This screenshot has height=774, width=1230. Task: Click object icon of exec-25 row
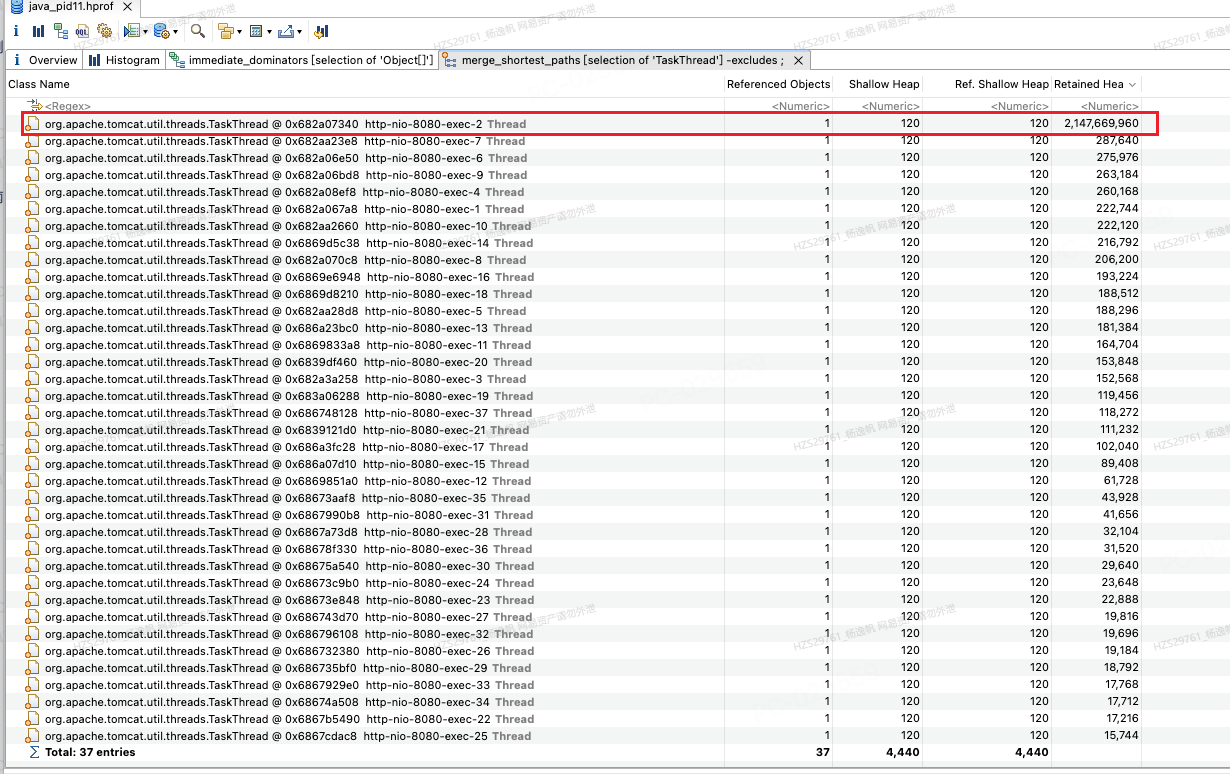pos(32,736)
